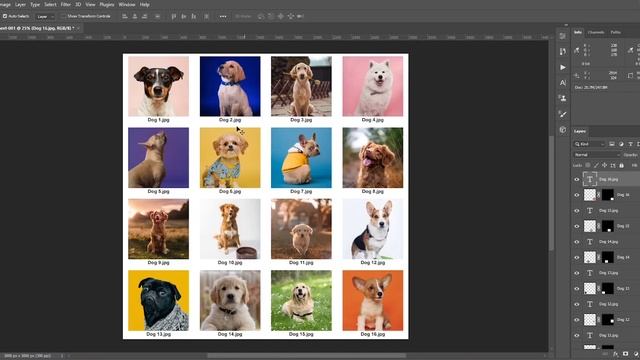Hide the Dog 16 image layer
The width and height of the screenshot is (640, 360).
577,195
